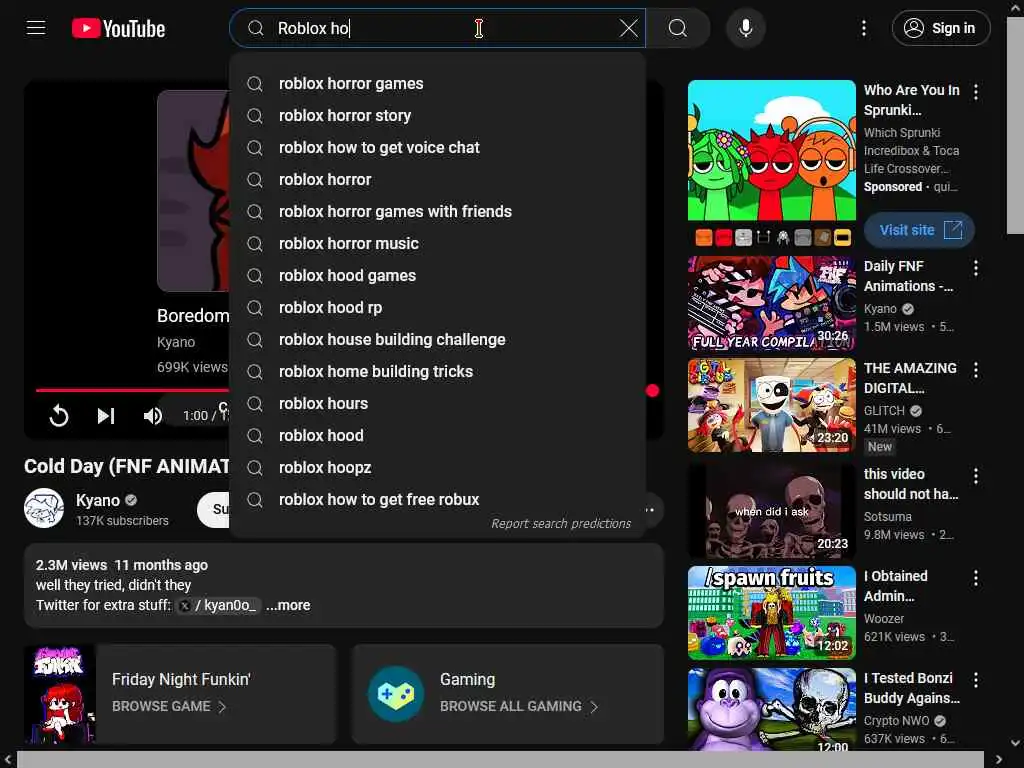Screen dimensions: 1024x768
Task: Pick roblox home building tricks
Action: 438,372
